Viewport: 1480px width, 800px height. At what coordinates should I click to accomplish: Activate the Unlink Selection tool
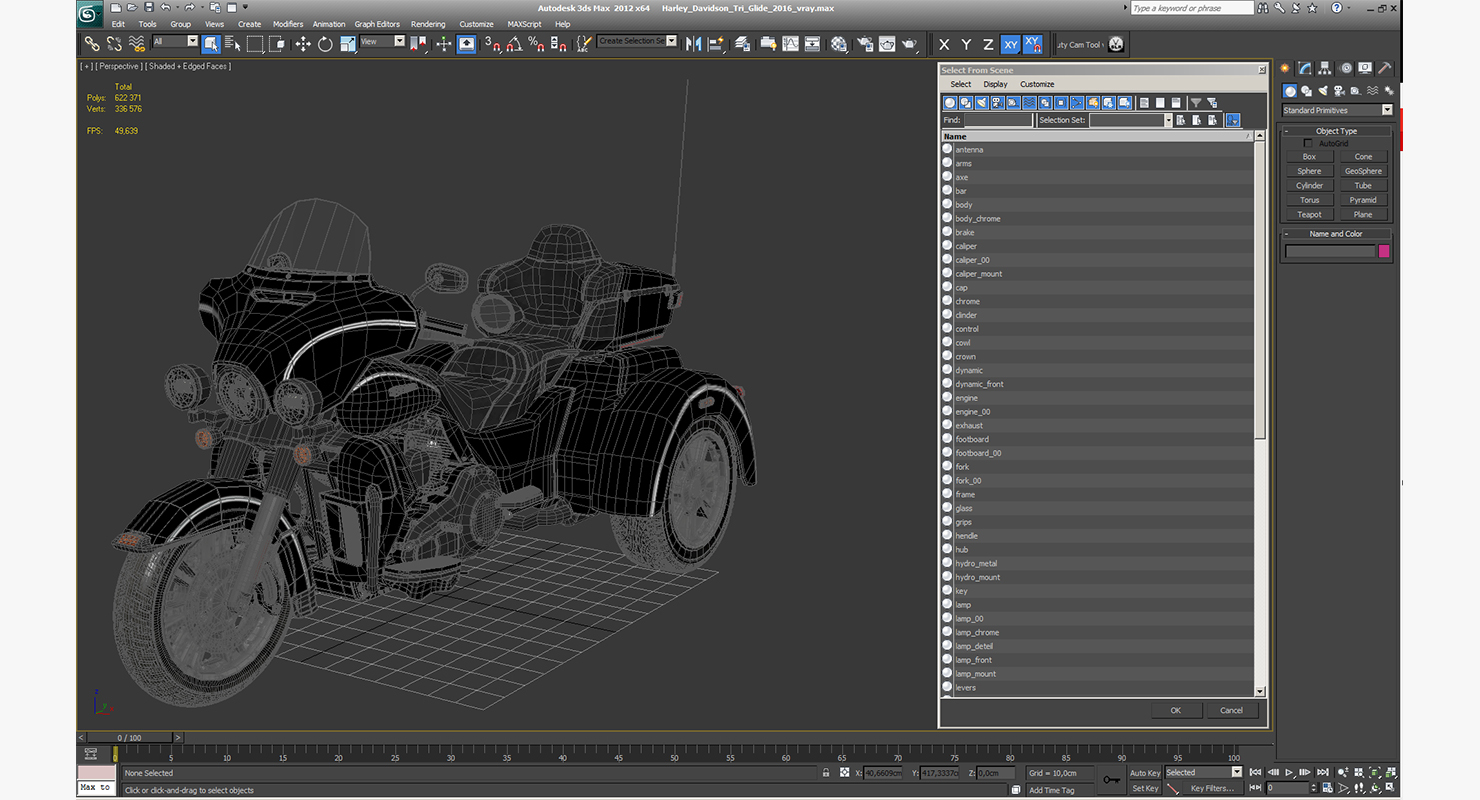[x=114, y=44]
